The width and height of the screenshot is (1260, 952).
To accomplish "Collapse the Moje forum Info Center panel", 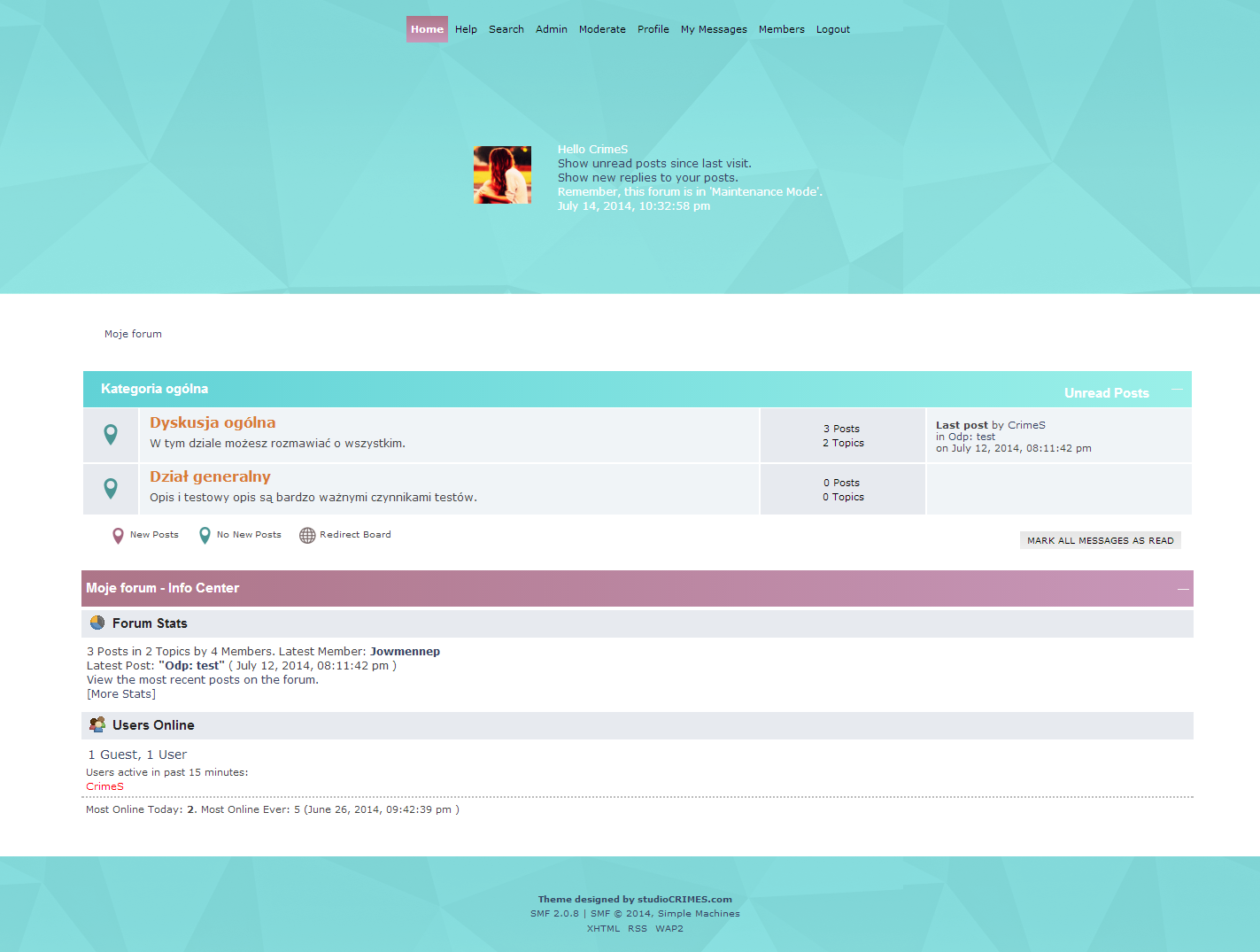I will click(1182, 588).
